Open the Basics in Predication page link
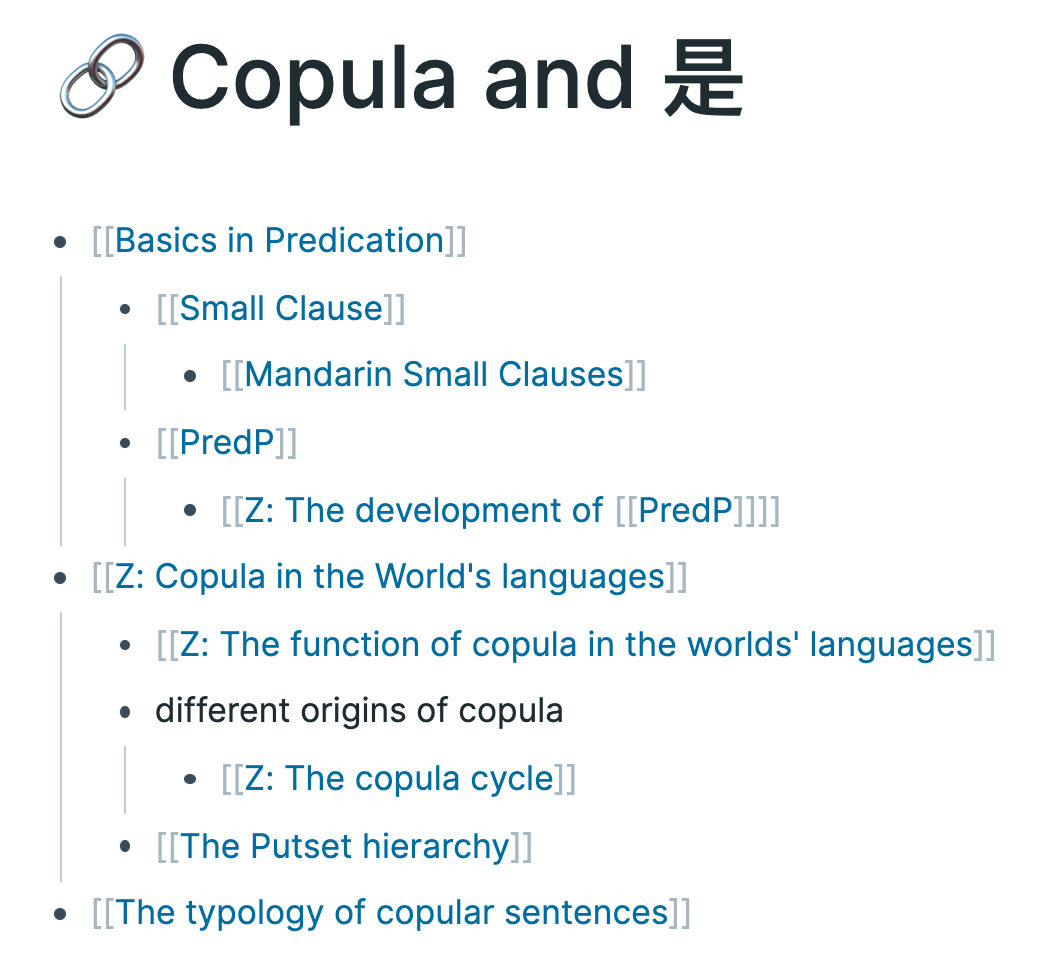The width and height of the screenshot is (1060, 962). coord(279,241)
